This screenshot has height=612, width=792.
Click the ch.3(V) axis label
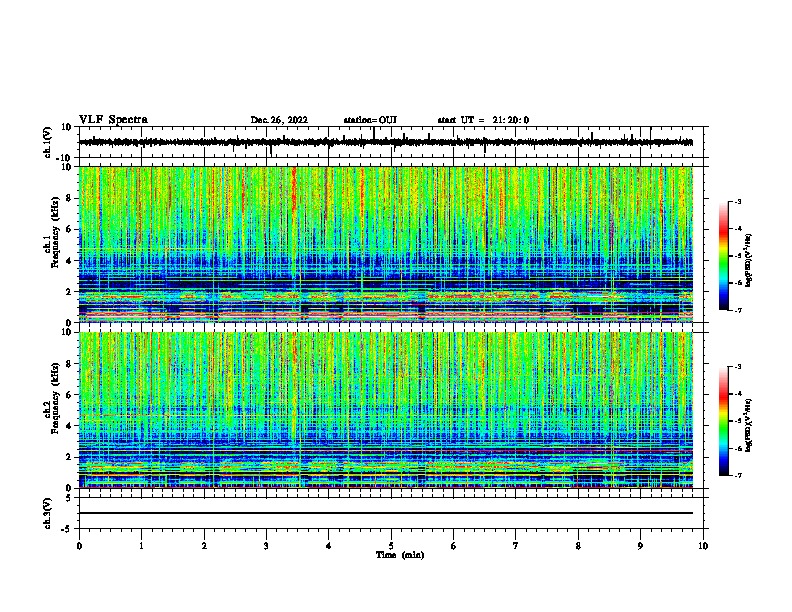pyautogui.click(x=48, y=513)
